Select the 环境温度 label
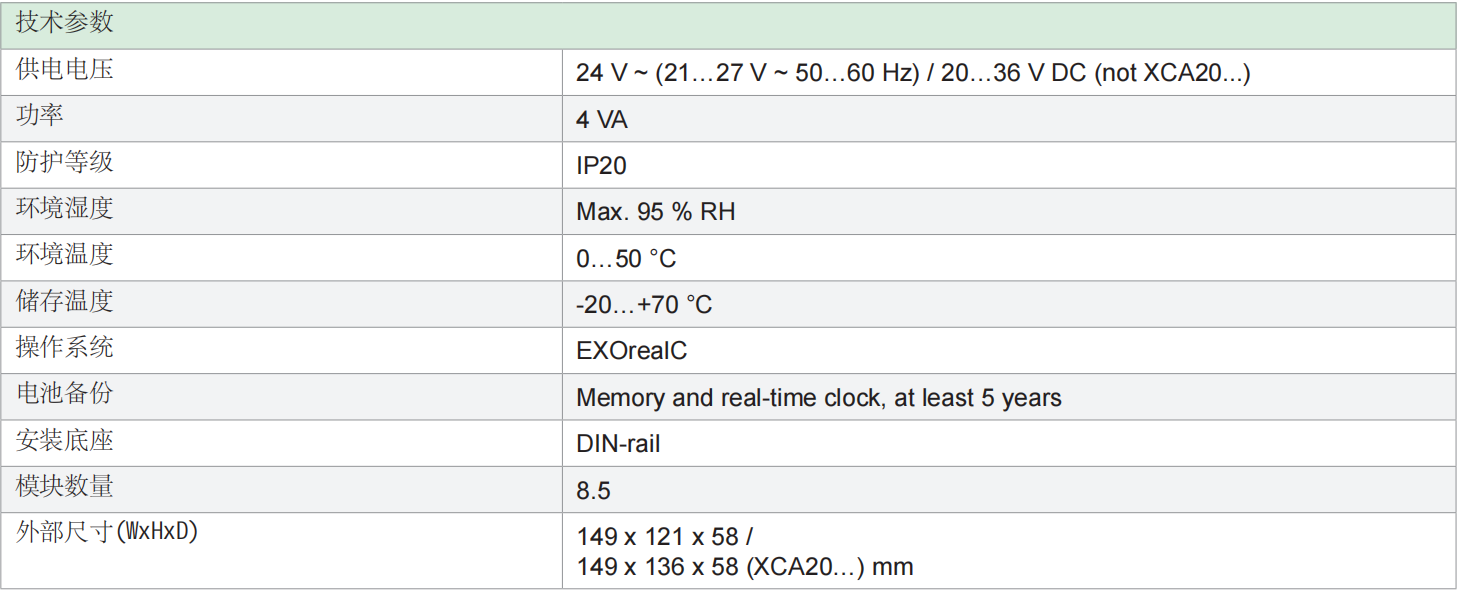The image size is (1462, 594). (64, 254)
